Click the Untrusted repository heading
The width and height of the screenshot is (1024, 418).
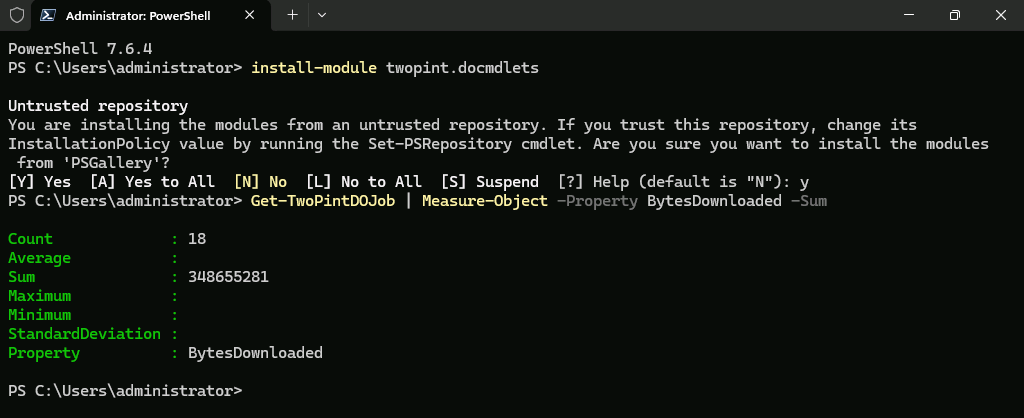[x=98, y=106]
